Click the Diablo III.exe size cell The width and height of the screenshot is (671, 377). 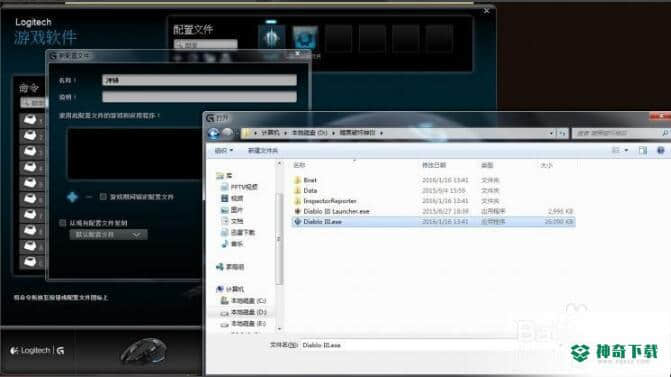tap(558, 222)
